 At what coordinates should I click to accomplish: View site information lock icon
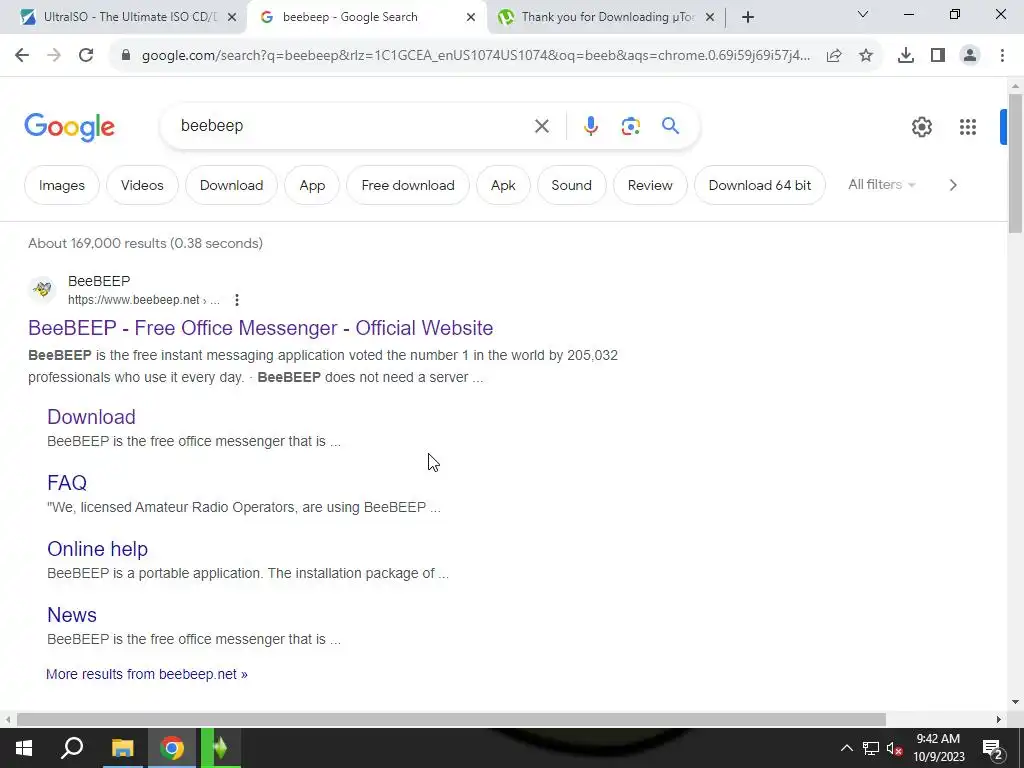point(126,56)
